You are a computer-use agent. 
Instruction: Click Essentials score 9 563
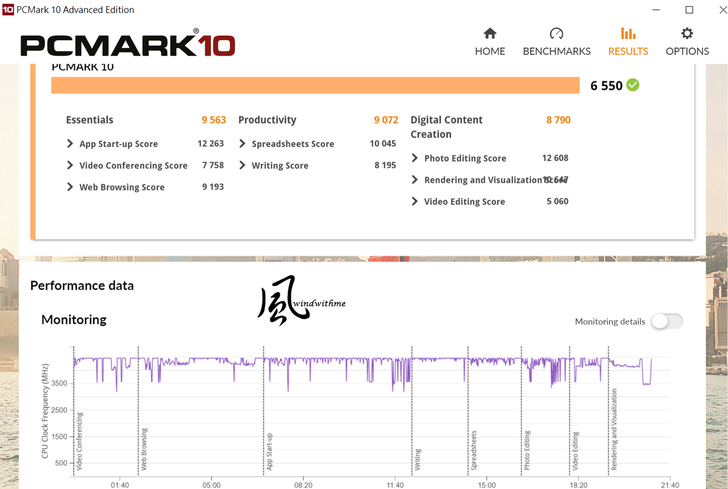(x=214, y=120)
